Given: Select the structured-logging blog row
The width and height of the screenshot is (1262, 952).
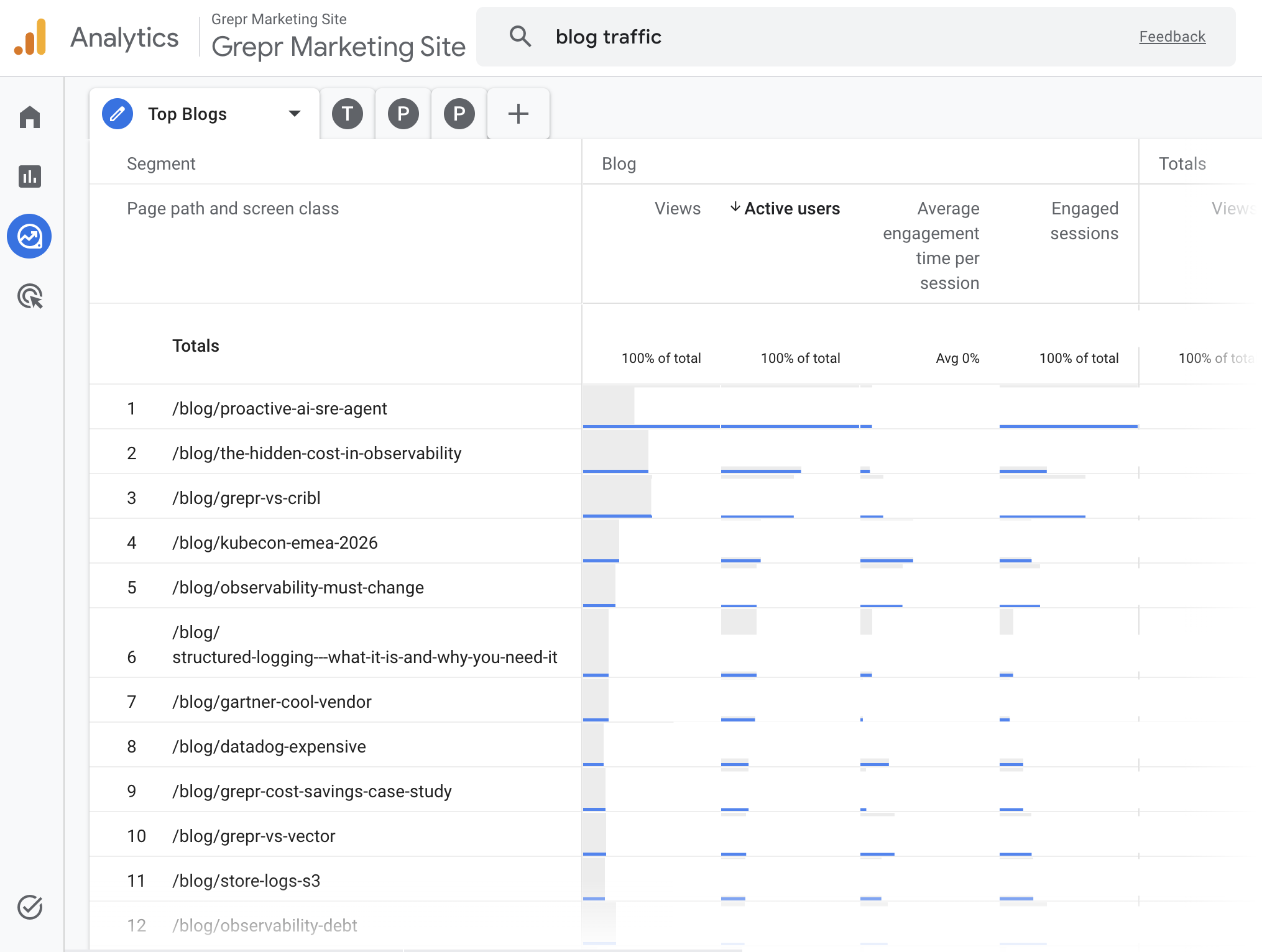Looking at the screenshot, I should pyautogui.click(x=365, y=644).
